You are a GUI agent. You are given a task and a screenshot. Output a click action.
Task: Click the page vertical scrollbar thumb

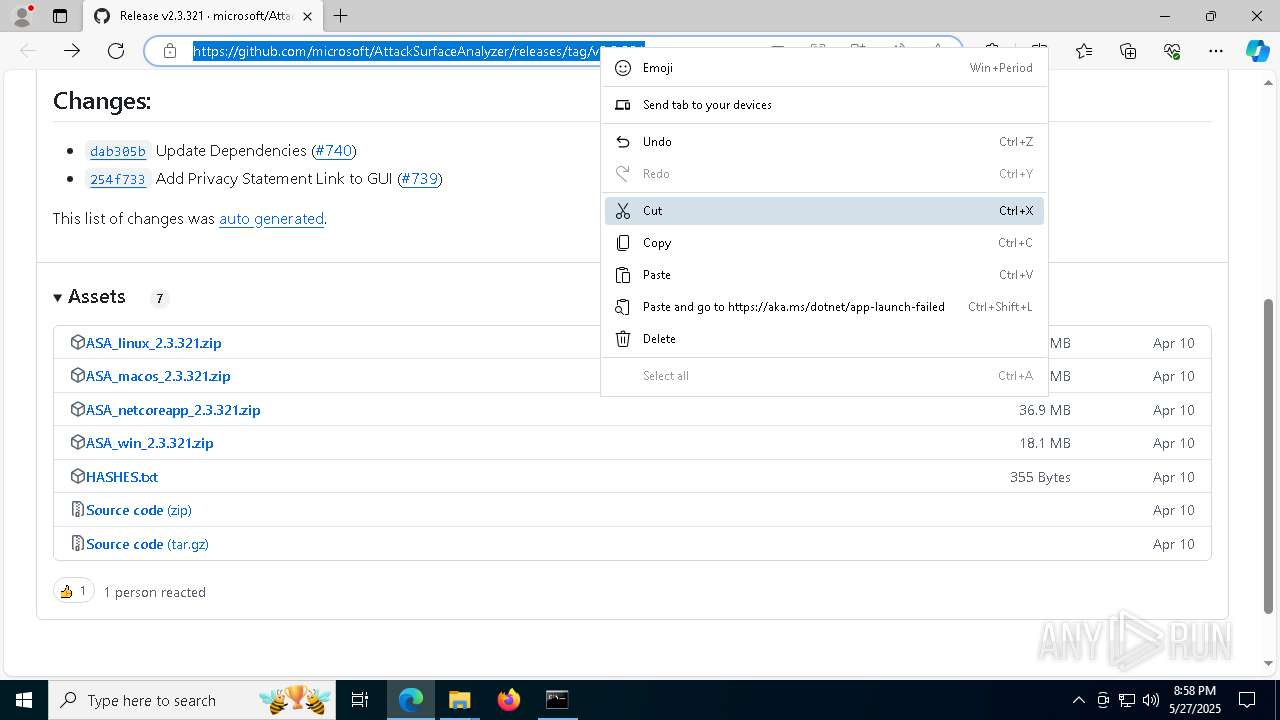(x=1270, y=455)
